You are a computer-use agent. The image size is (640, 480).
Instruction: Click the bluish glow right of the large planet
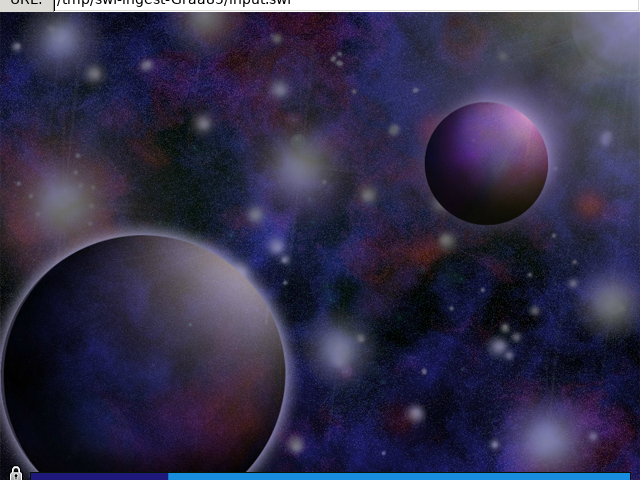coord(339,351)
